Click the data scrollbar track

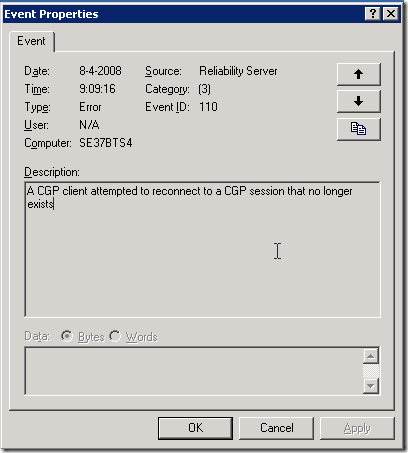(x=371, y=371)
